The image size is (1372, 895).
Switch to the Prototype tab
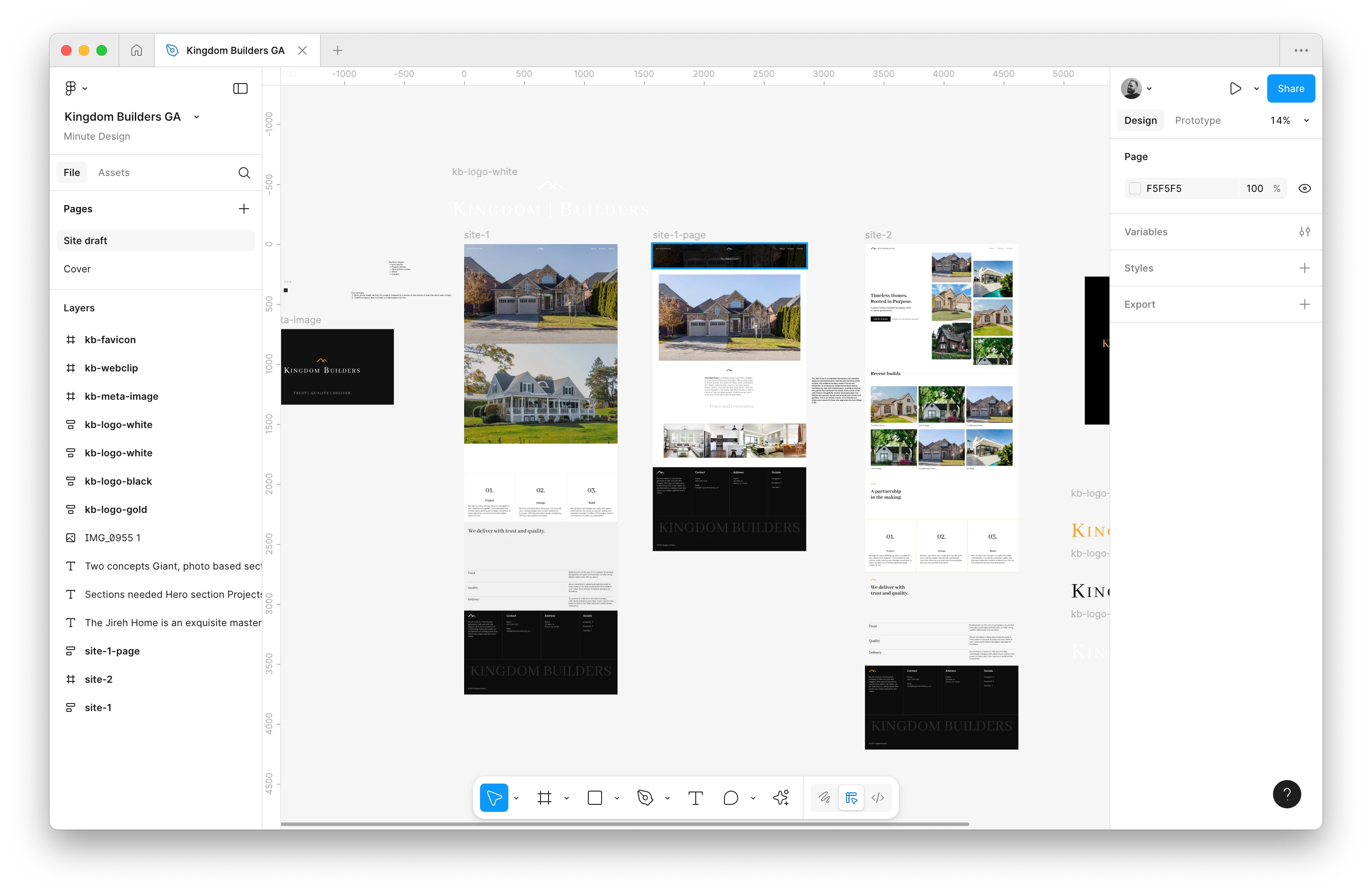click(1197, 121)
